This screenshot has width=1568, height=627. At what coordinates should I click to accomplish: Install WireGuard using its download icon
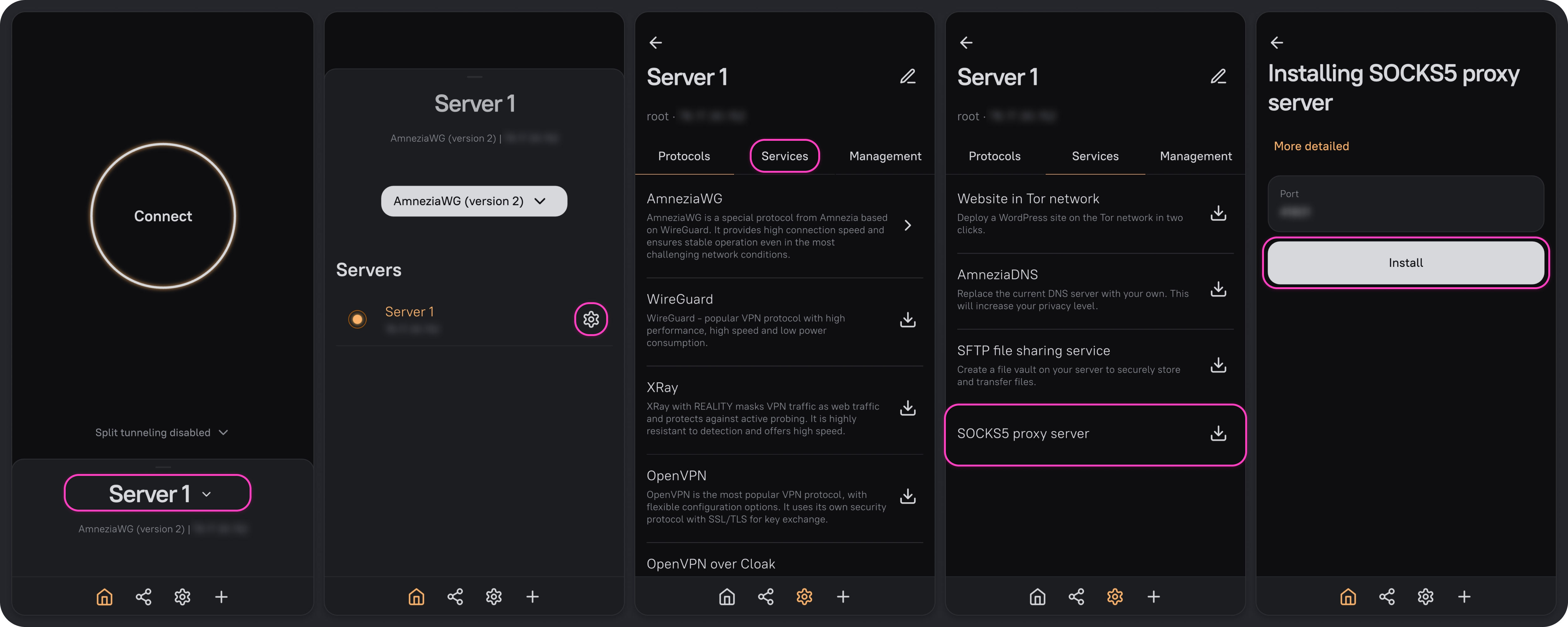point(908,319)
